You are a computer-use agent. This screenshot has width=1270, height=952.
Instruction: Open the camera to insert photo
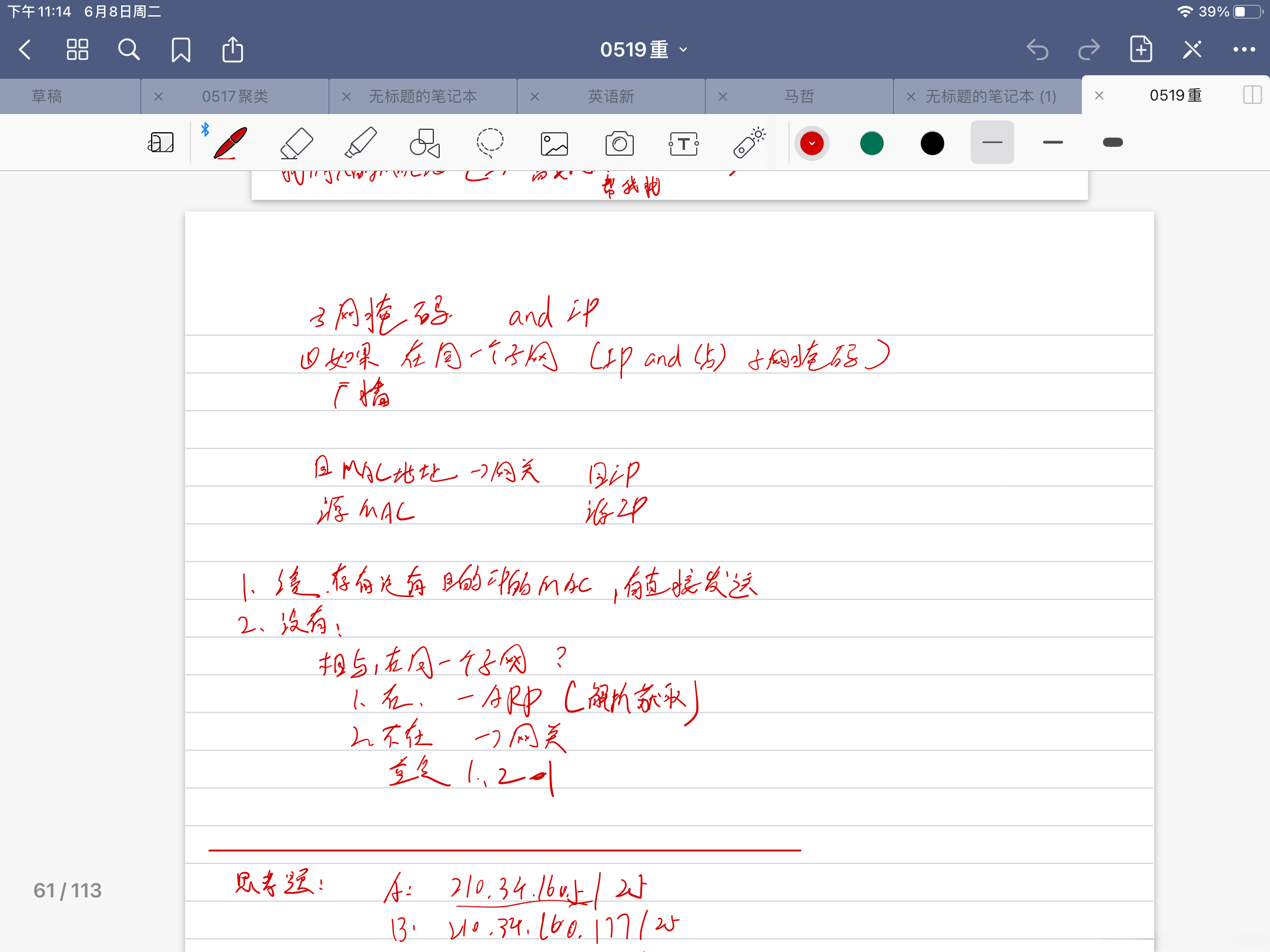[x=619, y=142]
